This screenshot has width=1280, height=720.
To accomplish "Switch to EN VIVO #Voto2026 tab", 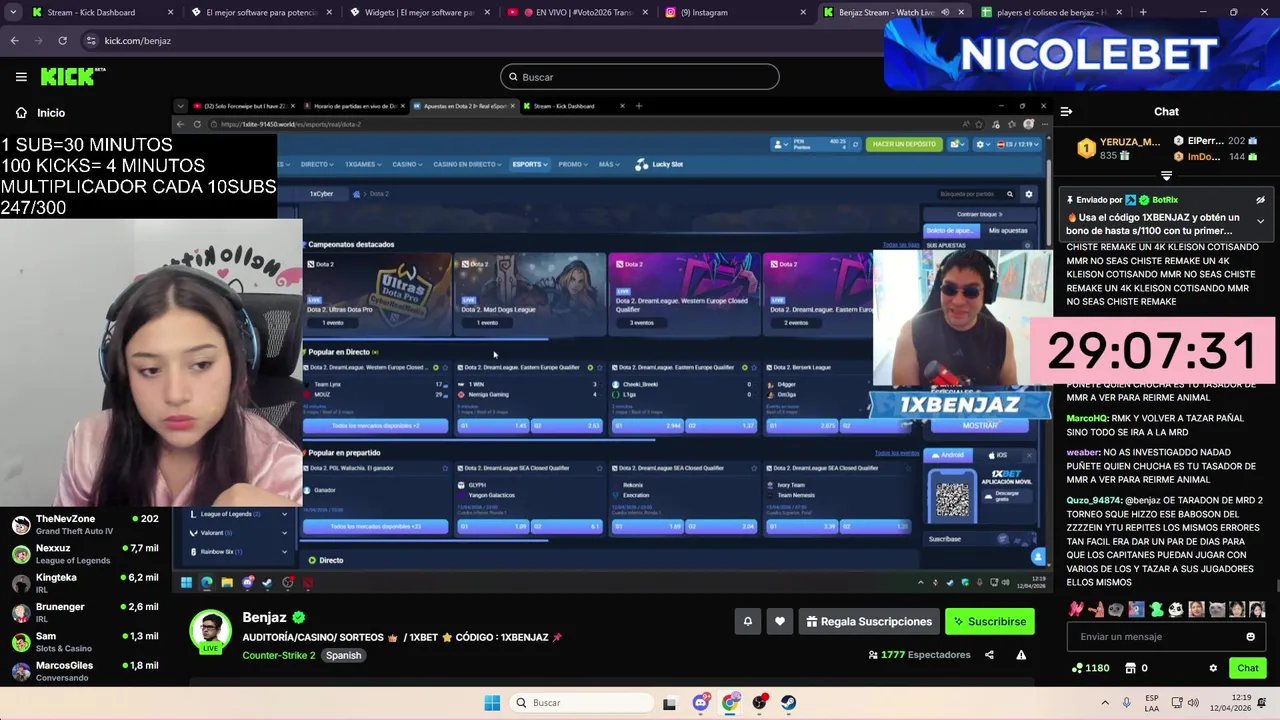I will (576, 12).
